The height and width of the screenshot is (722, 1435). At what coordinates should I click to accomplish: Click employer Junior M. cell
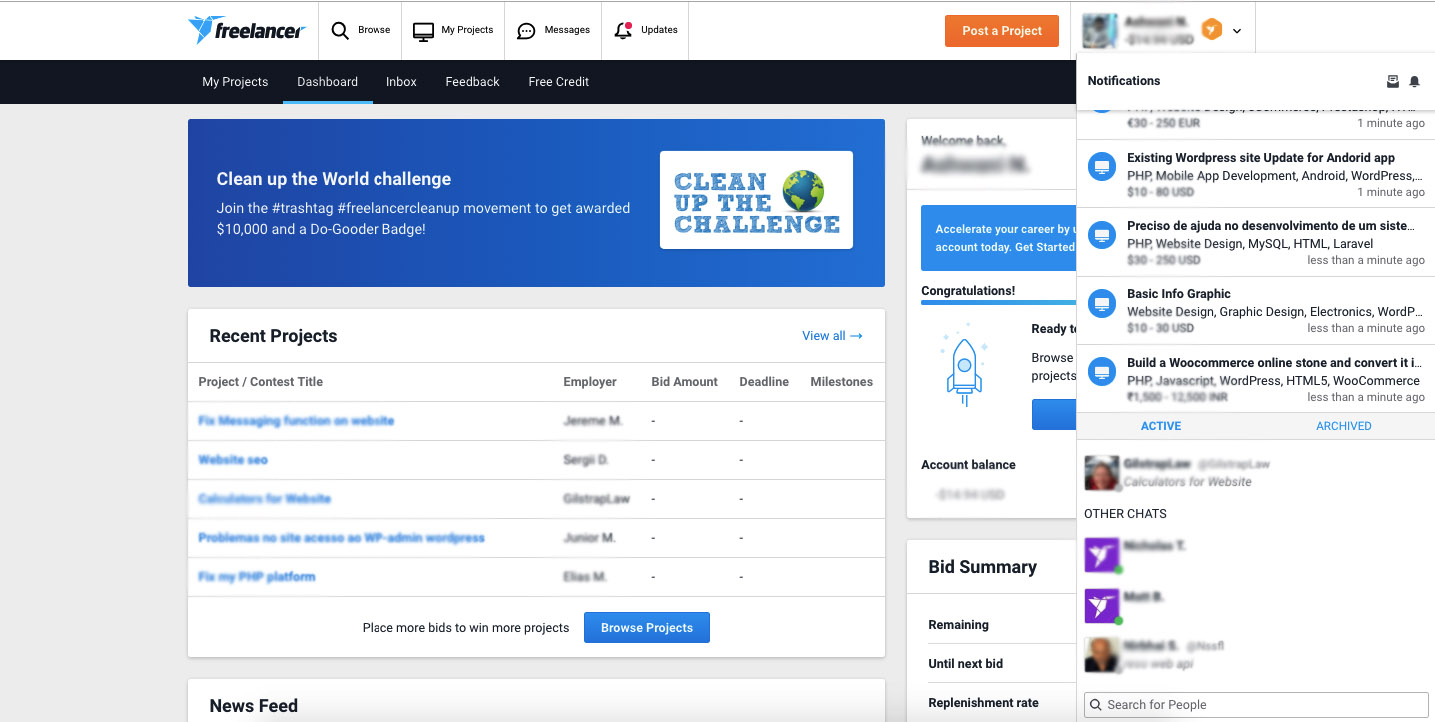click(x=590, y=538)
